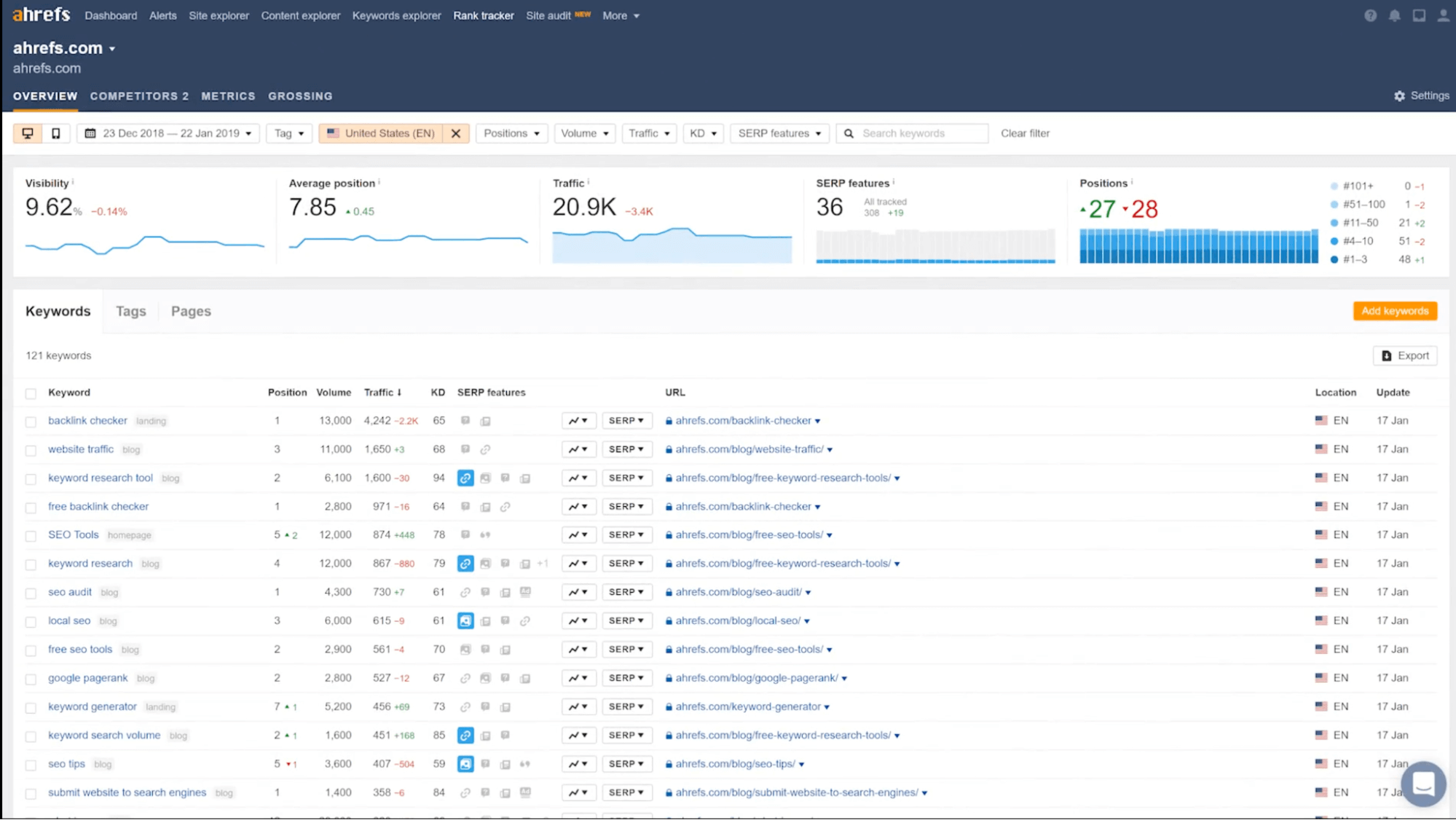This screenshot has width=1456, height=820.
Task: Click highlighted SERP feature icon for seo tips row
Action: [465, 764]
